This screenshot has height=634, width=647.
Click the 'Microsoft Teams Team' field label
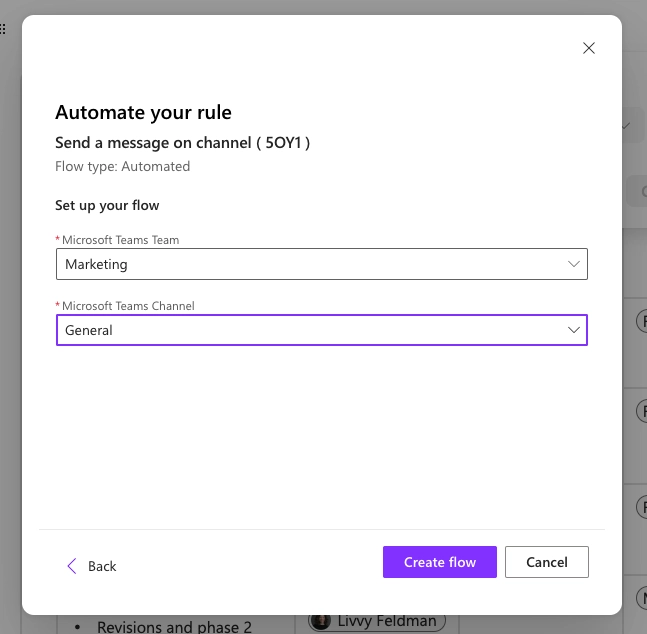pyautogui.click(x=120, y=240)
